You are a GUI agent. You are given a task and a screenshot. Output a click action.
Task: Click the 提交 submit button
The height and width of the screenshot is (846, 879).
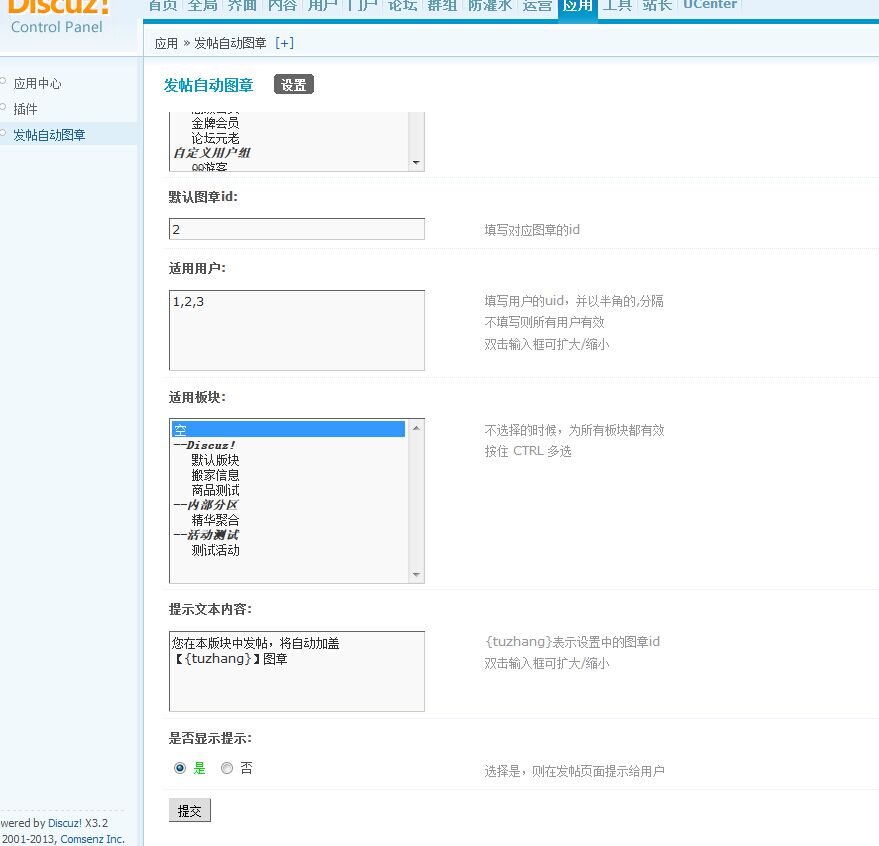point(189,811)
